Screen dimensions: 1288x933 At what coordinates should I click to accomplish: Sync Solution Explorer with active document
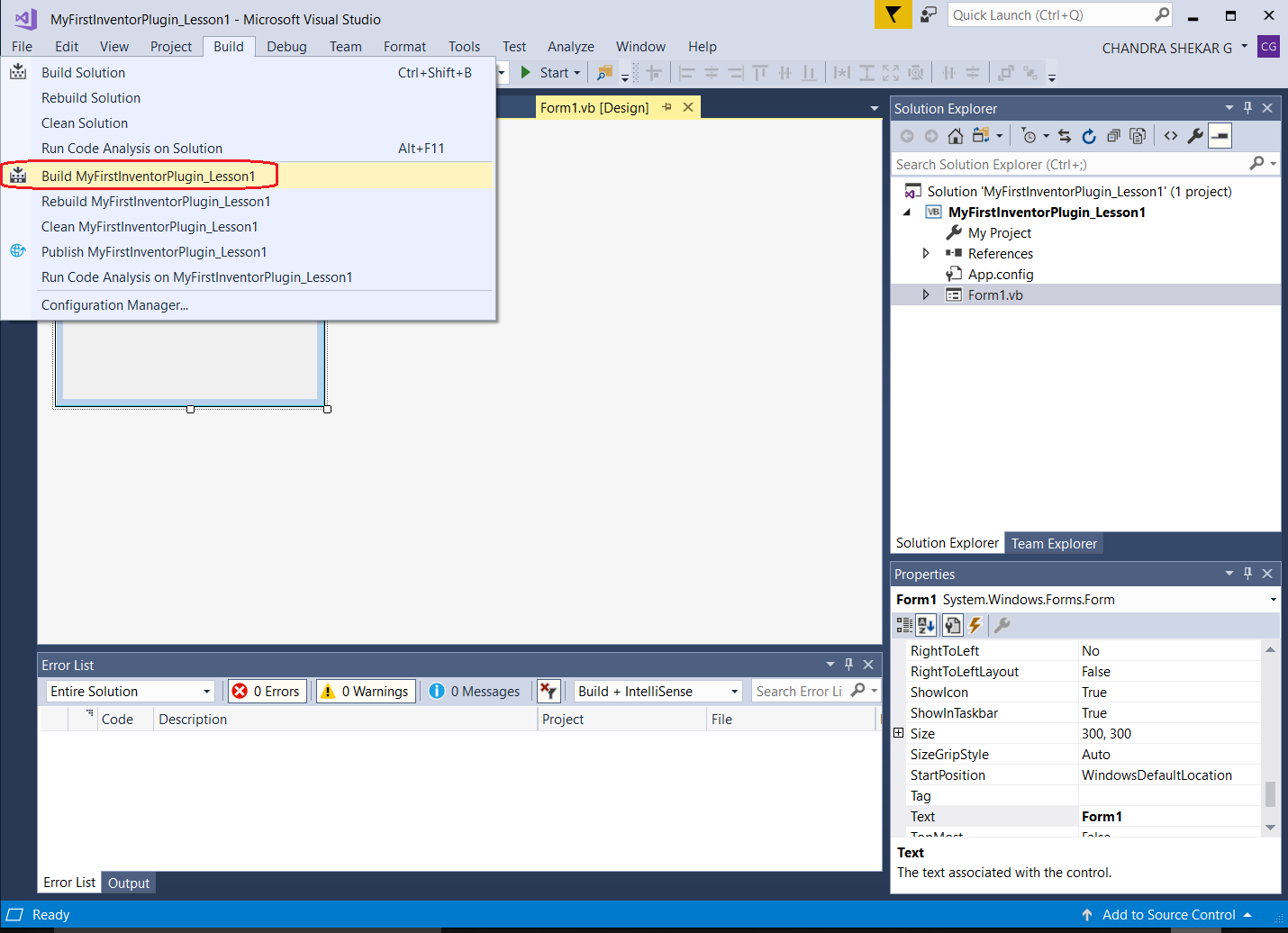(x=1066, y=136)
